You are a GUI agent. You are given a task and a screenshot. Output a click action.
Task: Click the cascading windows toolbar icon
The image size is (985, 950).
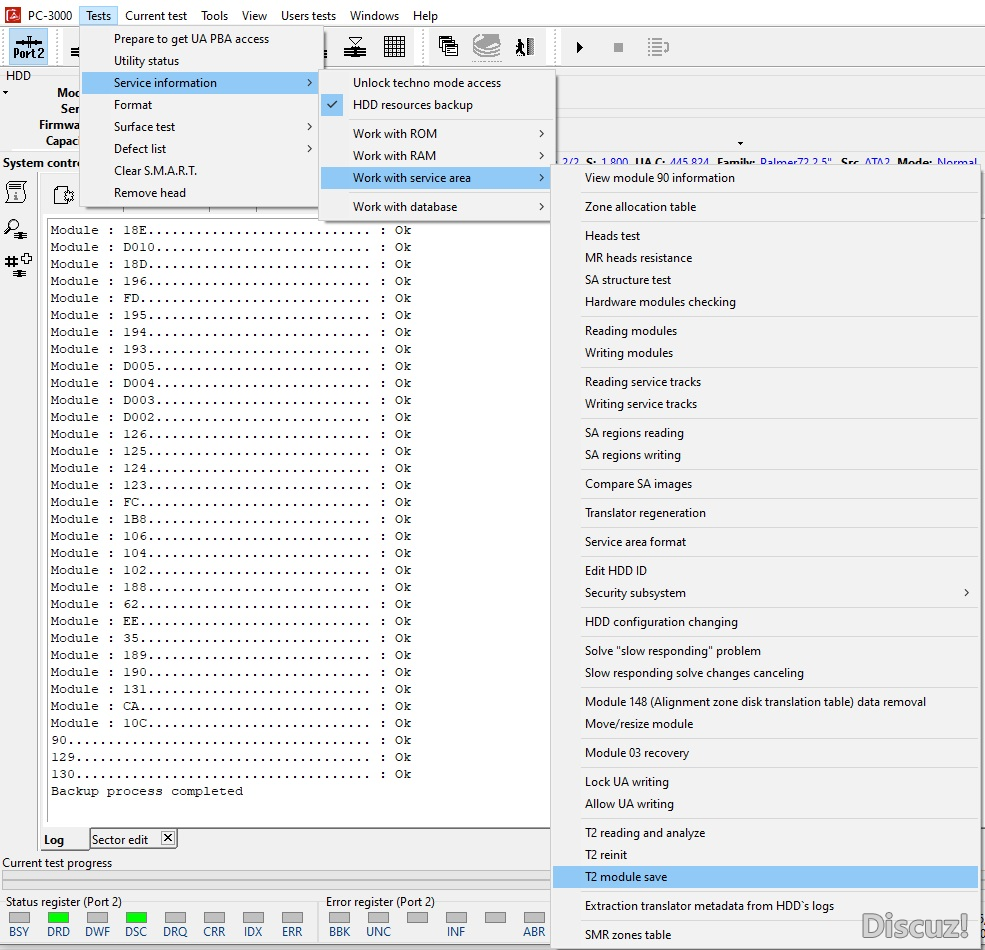pyautogui.click(x=448, y=46)
